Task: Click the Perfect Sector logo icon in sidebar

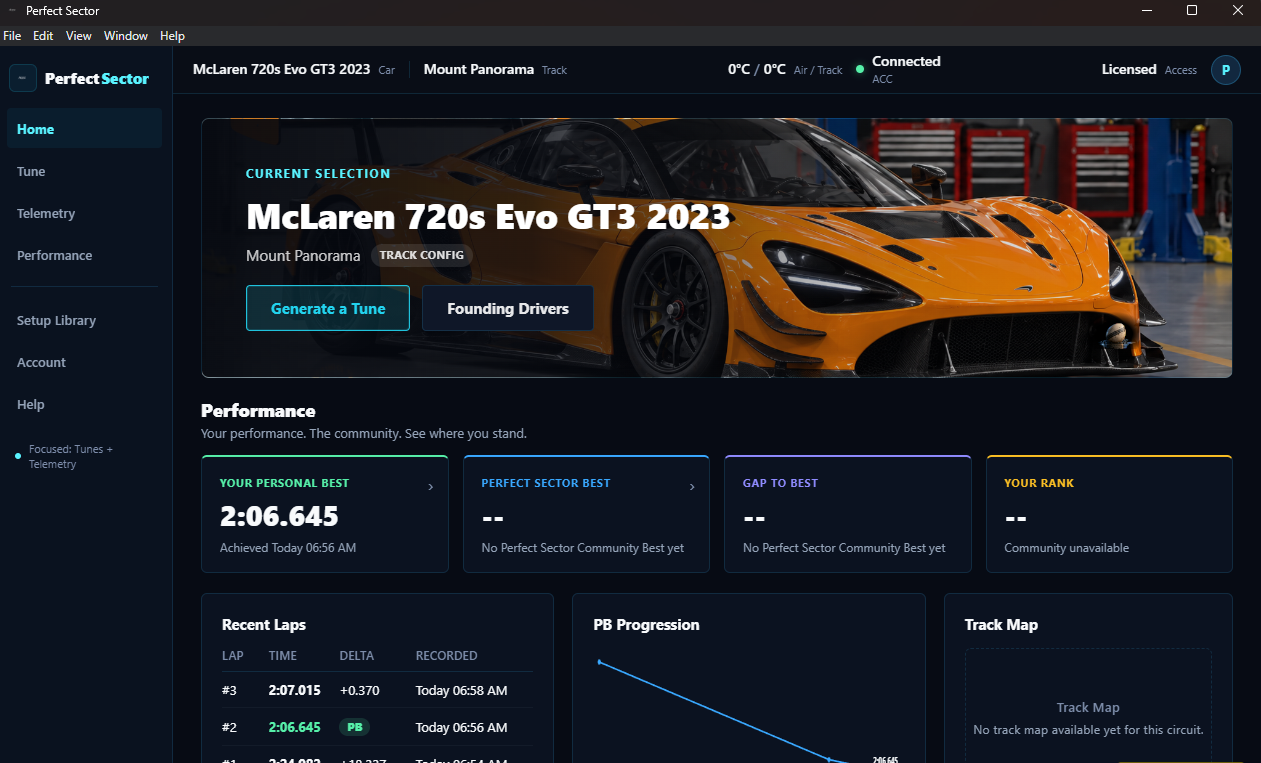Action: (x=22, y=78)
